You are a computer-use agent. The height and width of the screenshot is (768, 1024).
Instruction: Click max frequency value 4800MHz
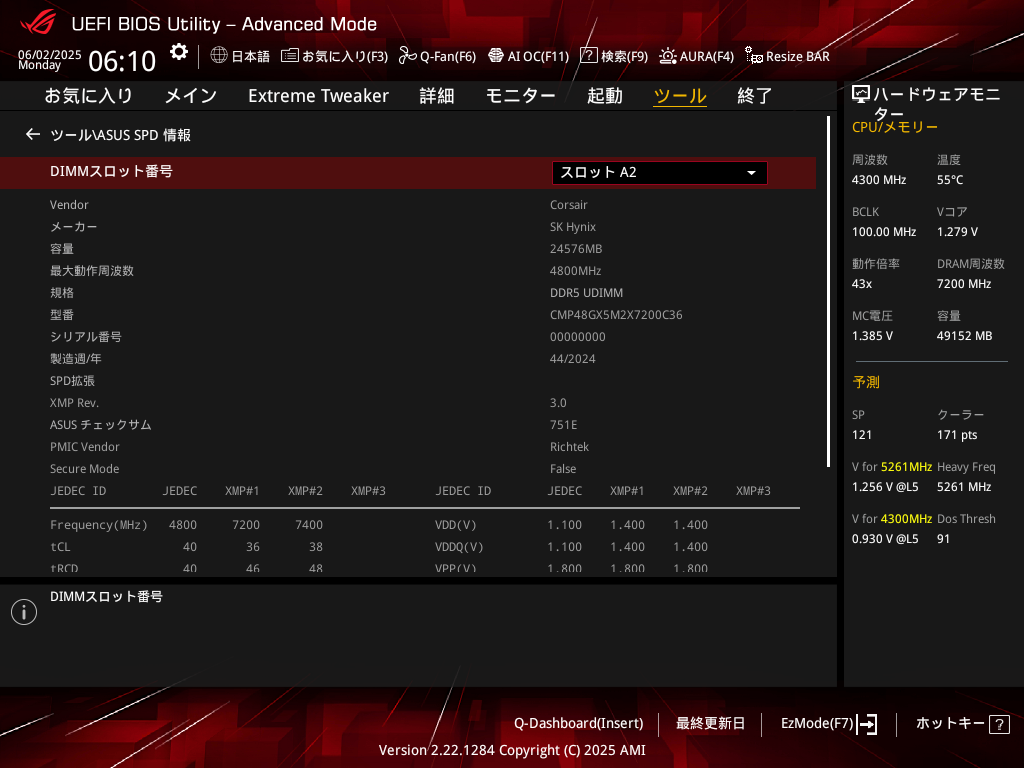(575, 271)
